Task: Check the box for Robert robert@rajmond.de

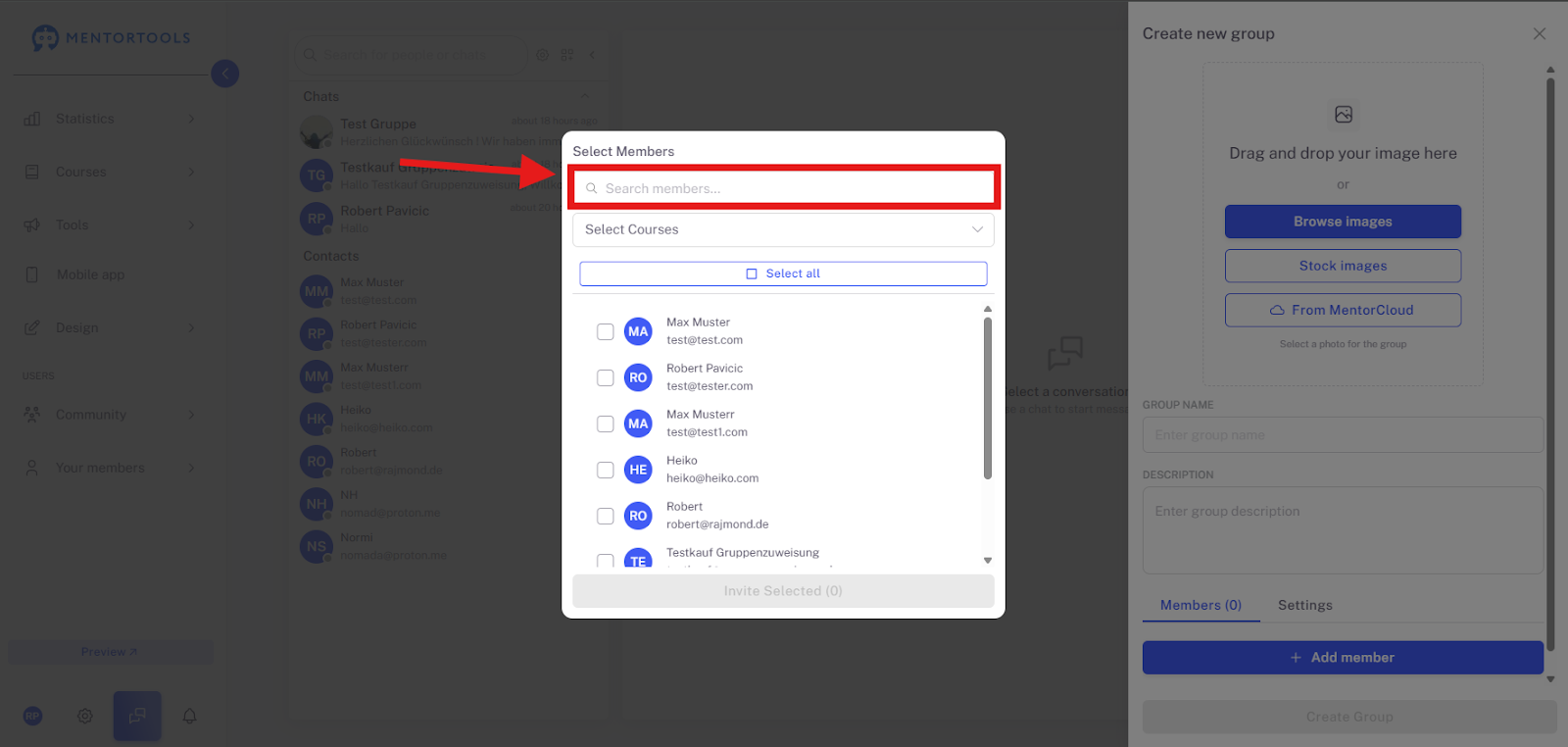Action: [606, 516]
